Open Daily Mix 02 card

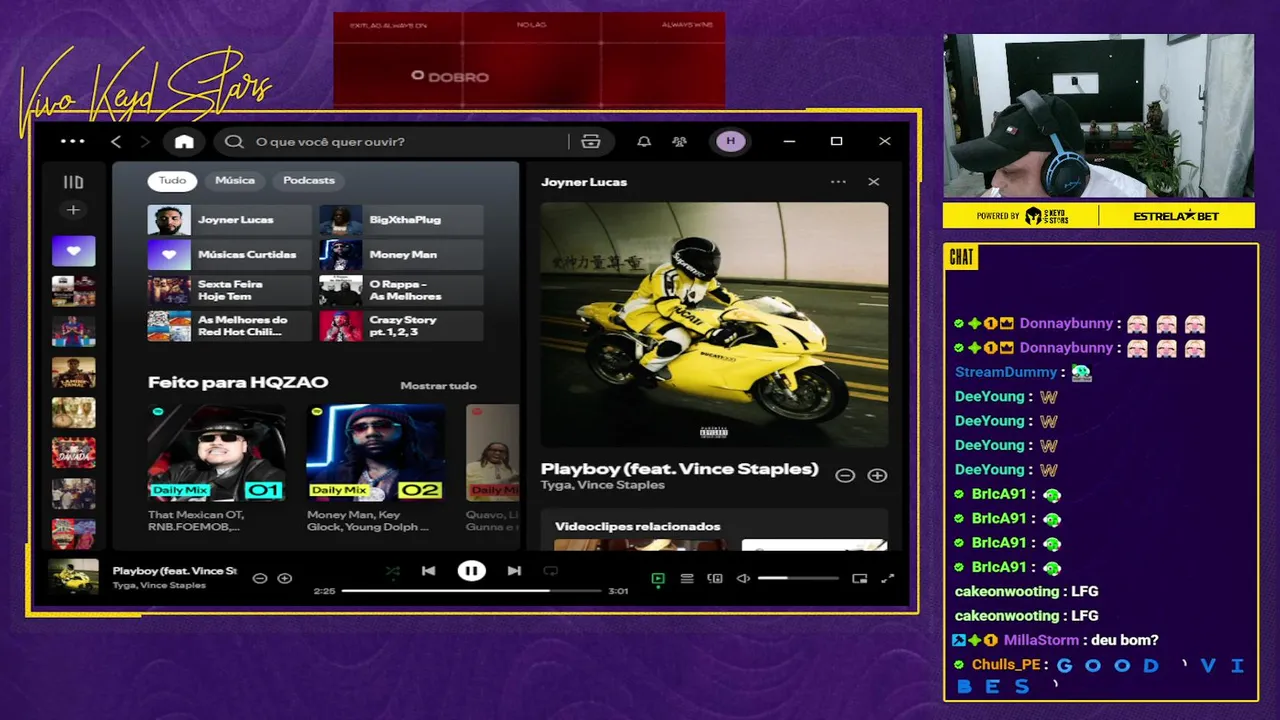(x=375, y=468)
